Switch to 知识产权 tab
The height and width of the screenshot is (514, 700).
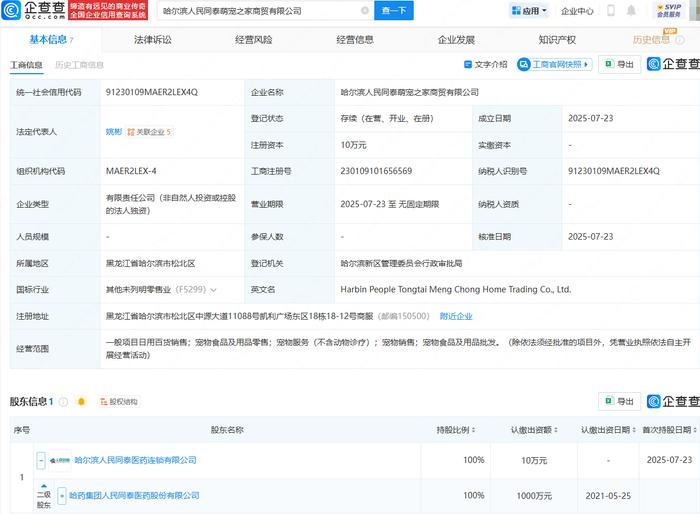point(557,40)
